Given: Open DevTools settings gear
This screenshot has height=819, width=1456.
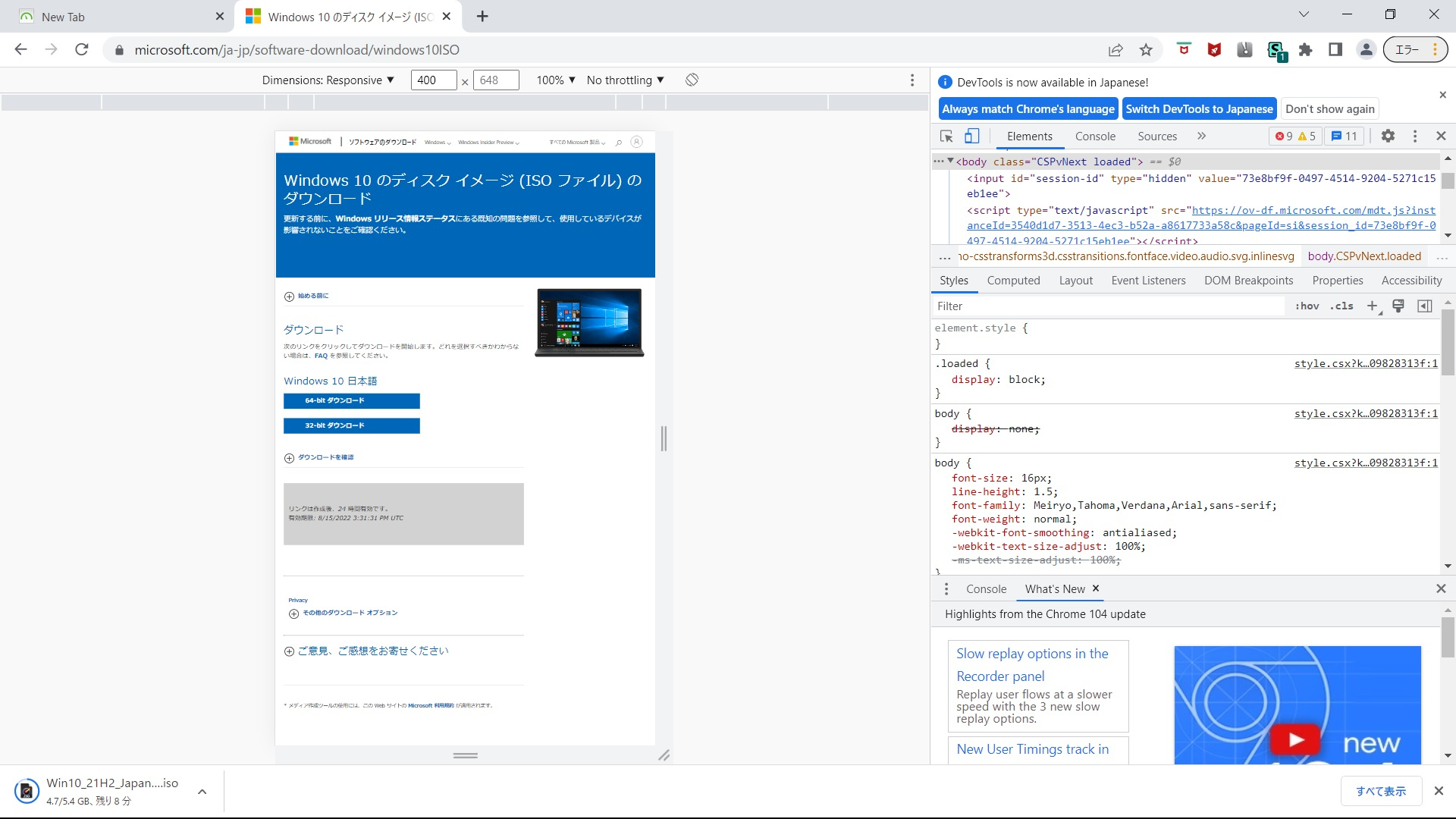Looking at the screenshot, I should point(1388,136).
